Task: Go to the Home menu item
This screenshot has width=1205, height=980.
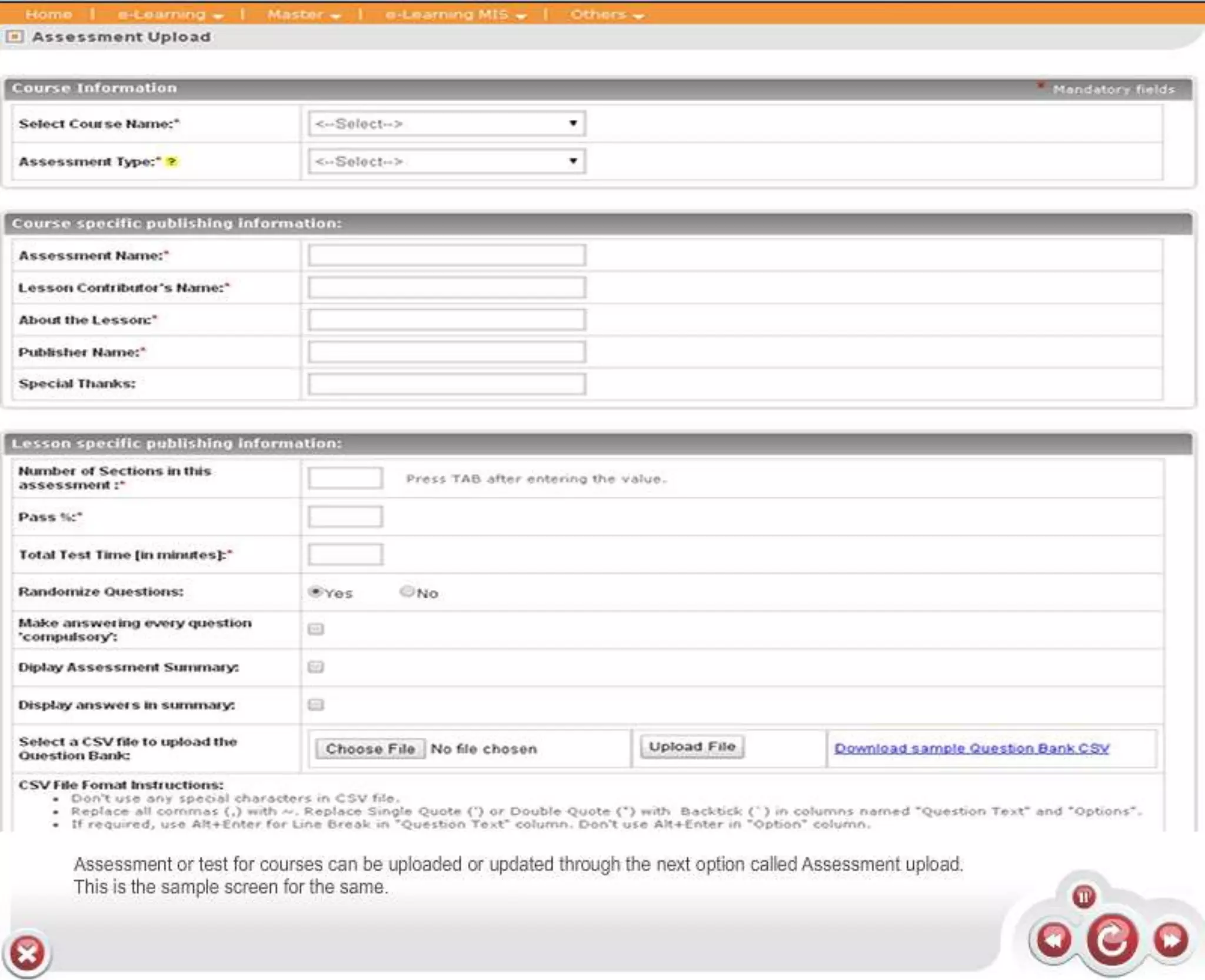Action: click(x=48, y=14)
